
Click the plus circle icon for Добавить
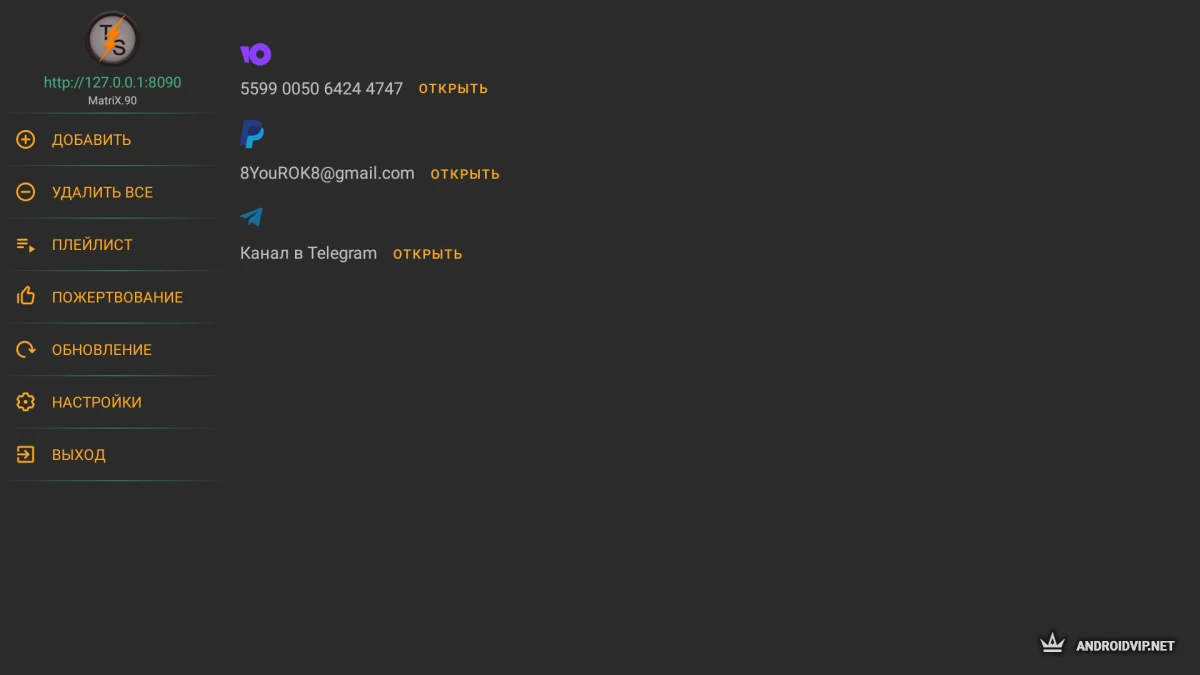[x=26, y=140]
